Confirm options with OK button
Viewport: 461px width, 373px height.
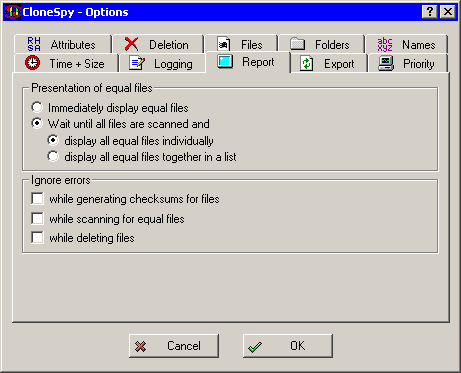[x=288, y=346]
